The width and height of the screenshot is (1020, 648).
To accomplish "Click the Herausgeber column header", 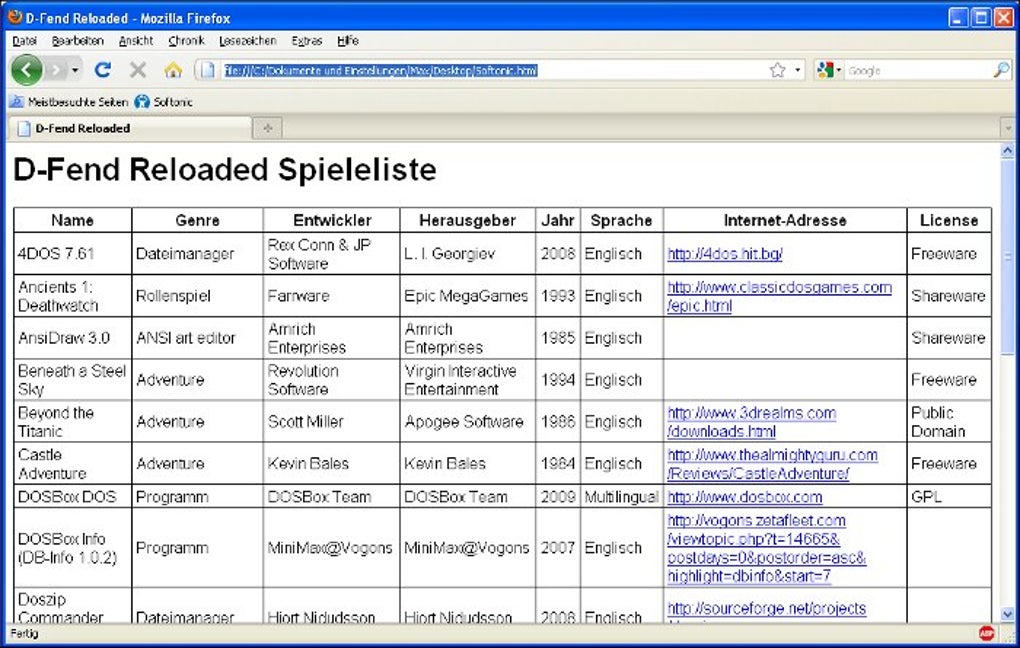I will coord(467,220).
